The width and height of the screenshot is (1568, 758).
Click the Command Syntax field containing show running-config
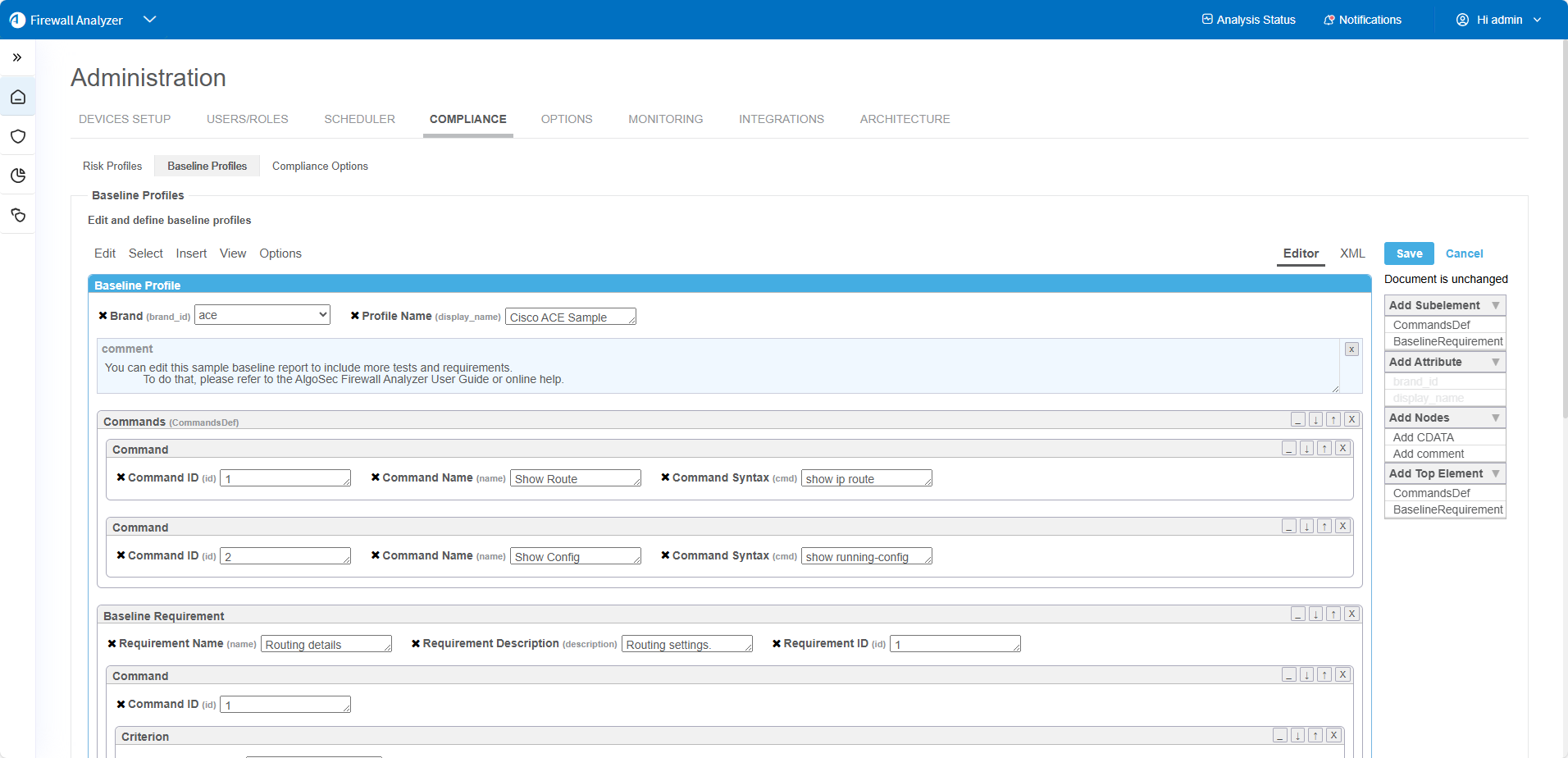click(x=865, y=557)
